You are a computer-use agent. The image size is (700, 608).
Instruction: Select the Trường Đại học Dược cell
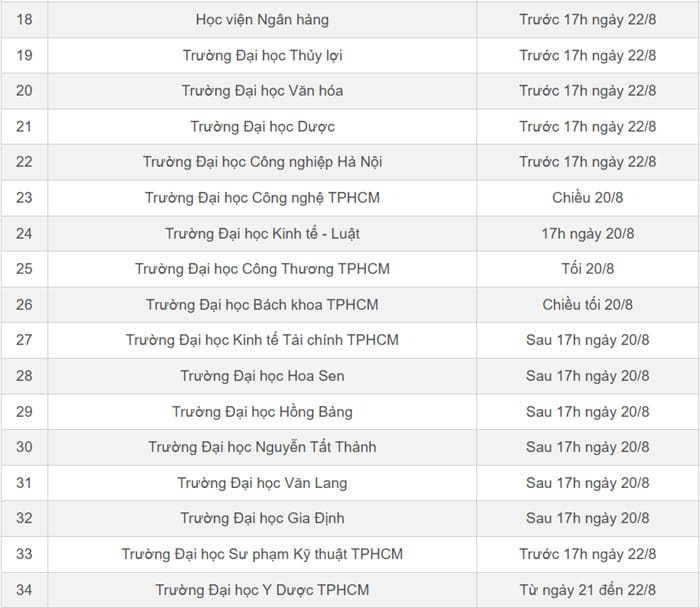coord(262,127)
